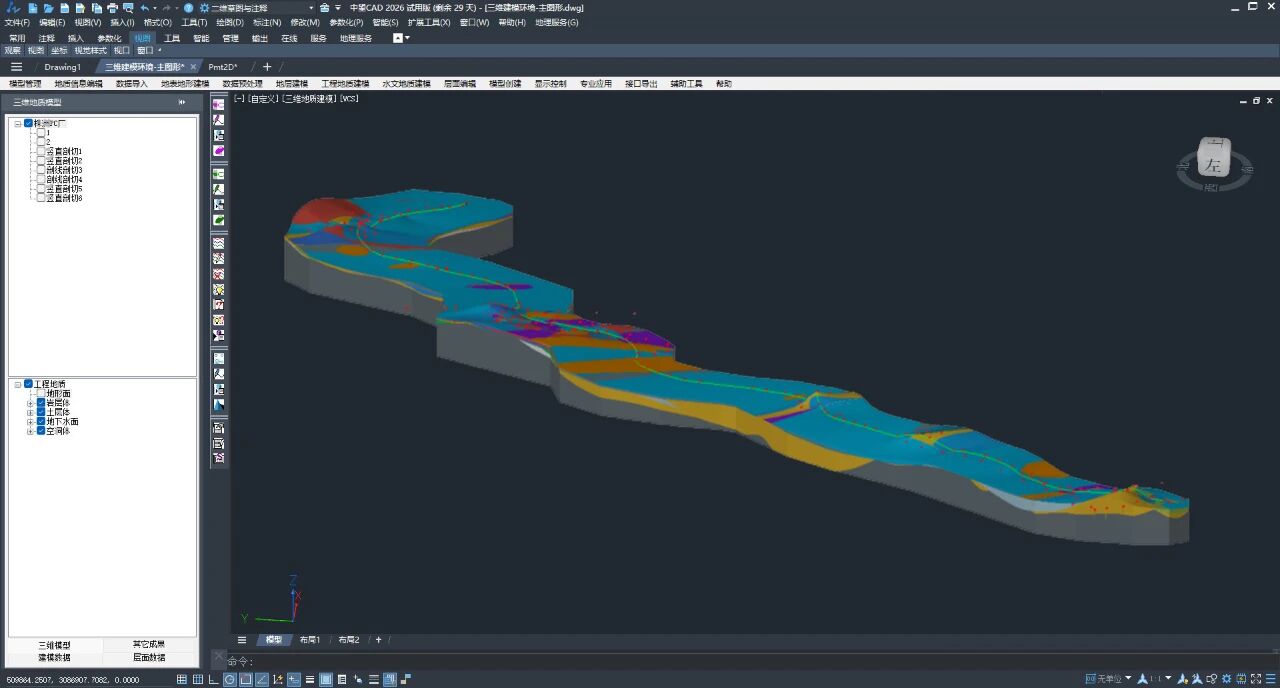This screenshot has height=688, width=1280.
Task: Click the Print icon in quick access toolbar
Action: click(x=112, y=8)
